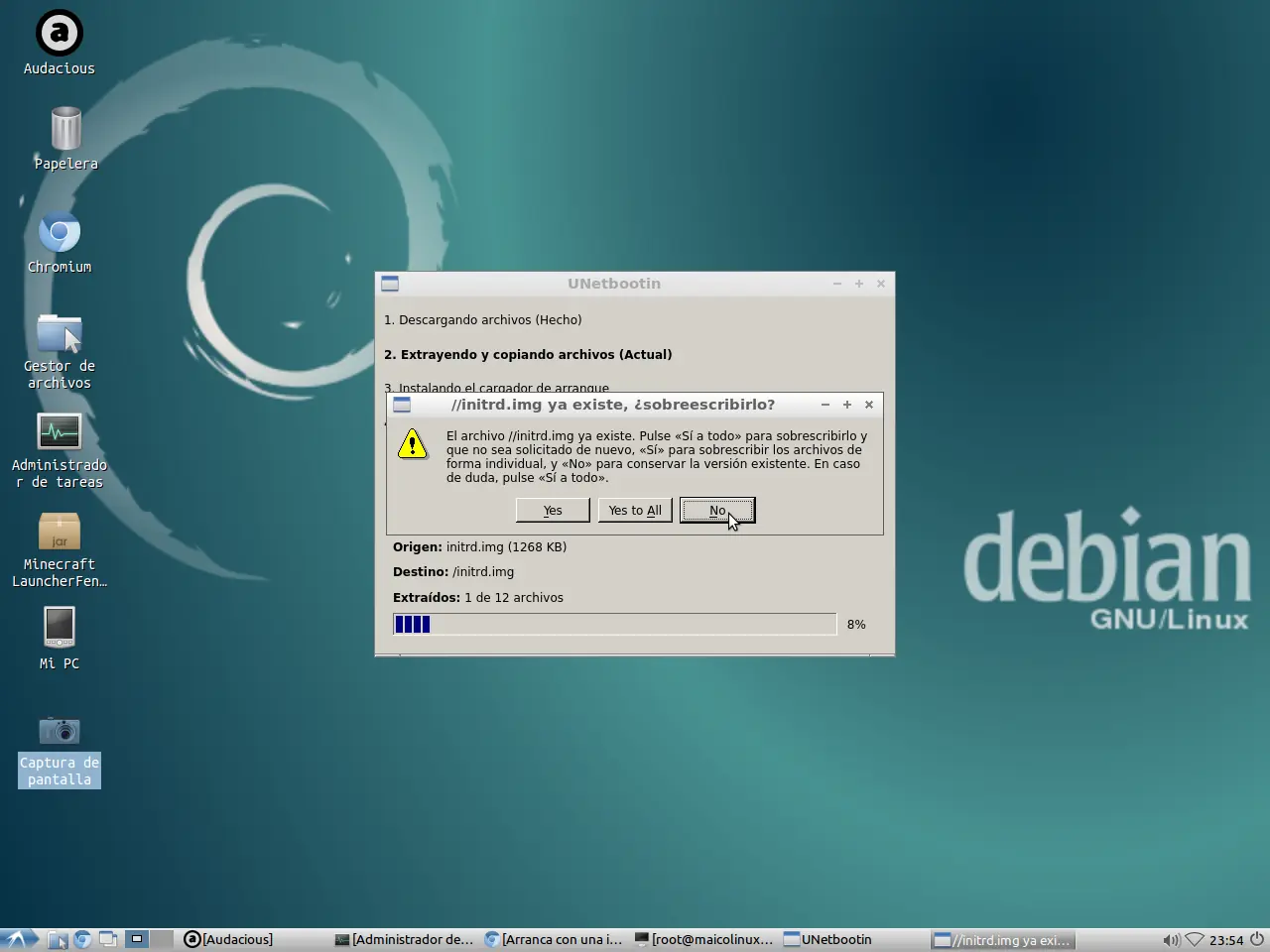The height and width of the screenshot is (952, 1270).
Task: Select Captura de pantalla desktop icon
Action: [x=60, y=752]
